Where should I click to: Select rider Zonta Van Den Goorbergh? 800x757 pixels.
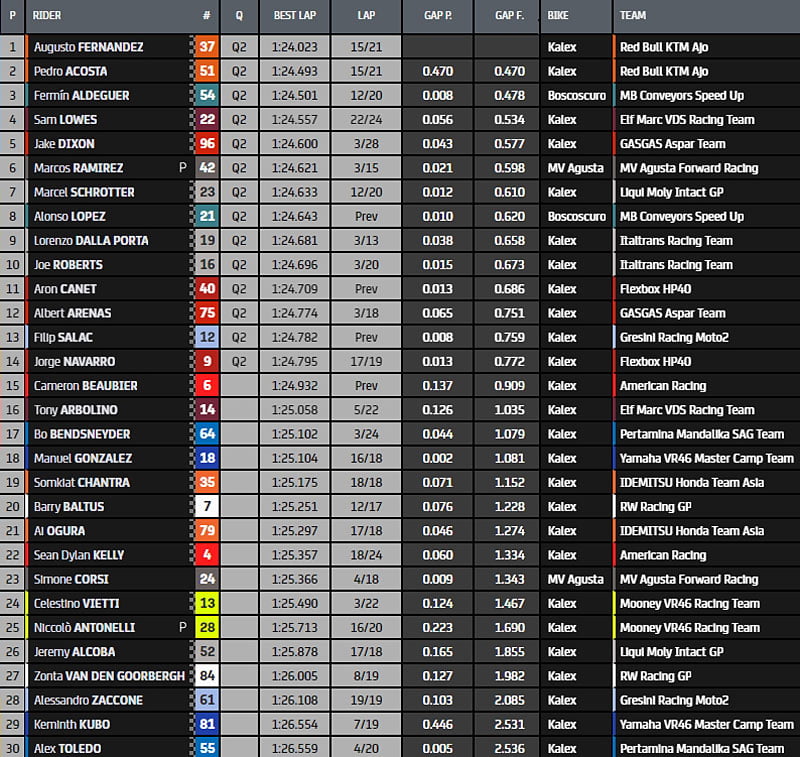tap(109, 676)
